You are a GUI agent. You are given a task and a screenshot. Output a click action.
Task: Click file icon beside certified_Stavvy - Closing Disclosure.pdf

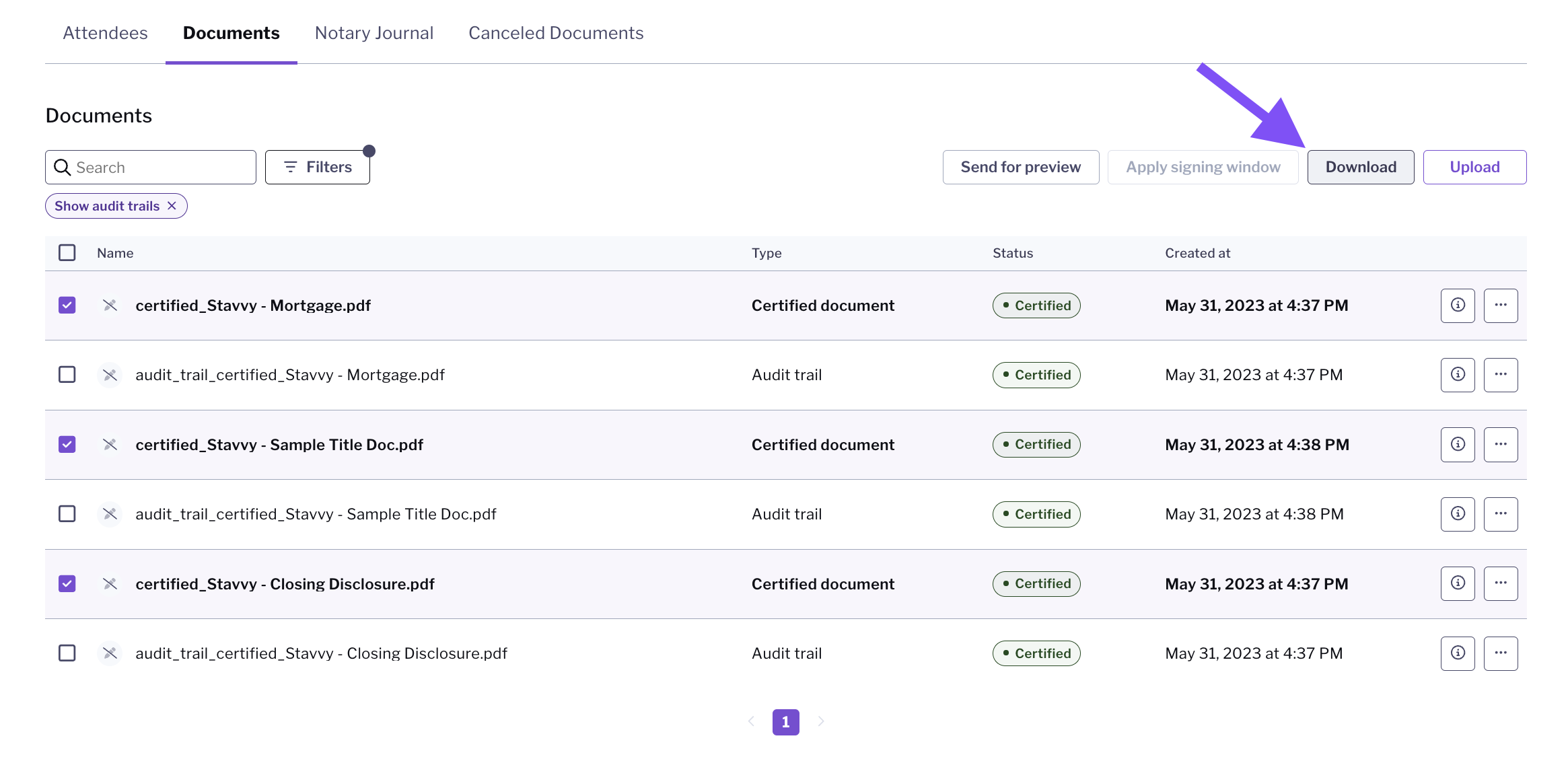pyautogui.click(x=110, y=583)
